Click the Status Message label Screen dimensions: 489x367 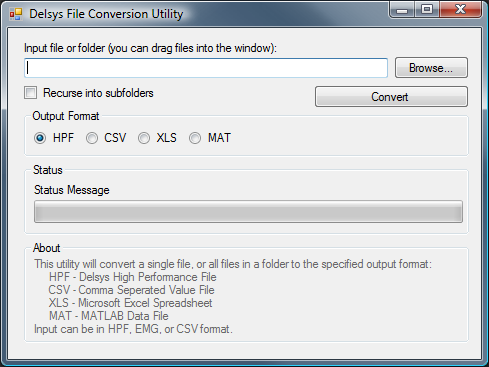pos(72,190)
